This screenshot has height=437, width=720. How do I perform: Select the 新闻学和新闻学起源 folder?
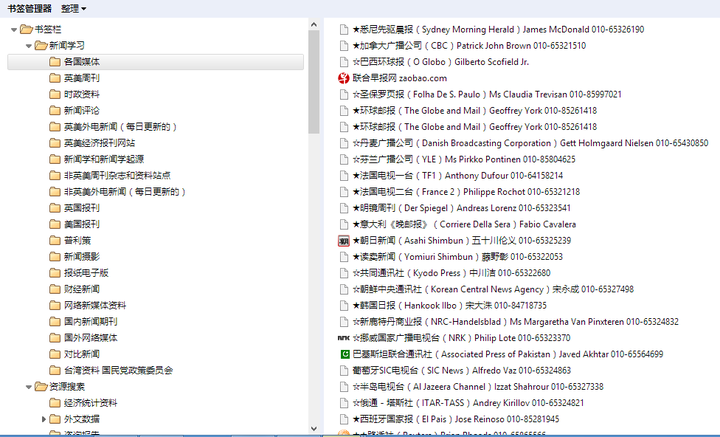pos(104,159)
